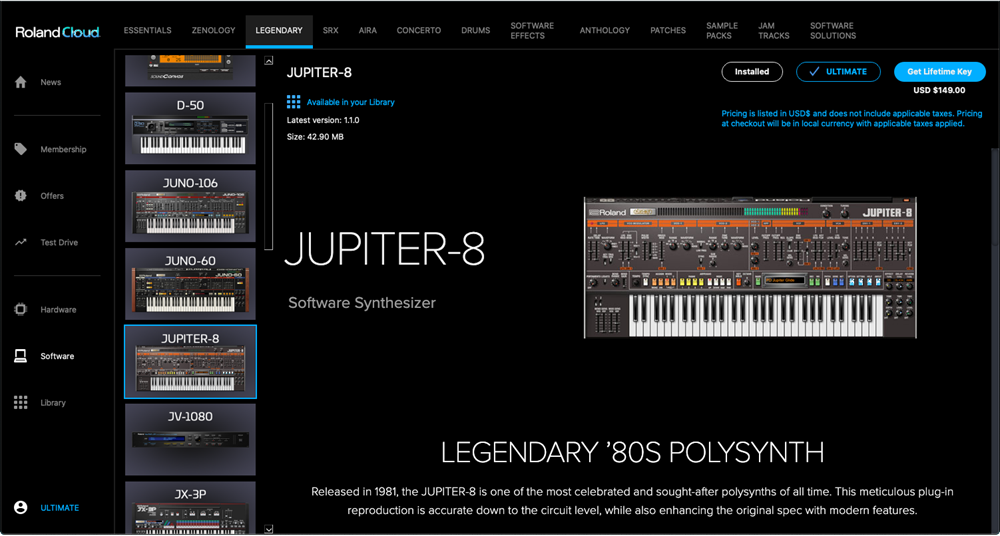Click the Offers badge icon
This screenshot has height=536, width=1000.
20,196
